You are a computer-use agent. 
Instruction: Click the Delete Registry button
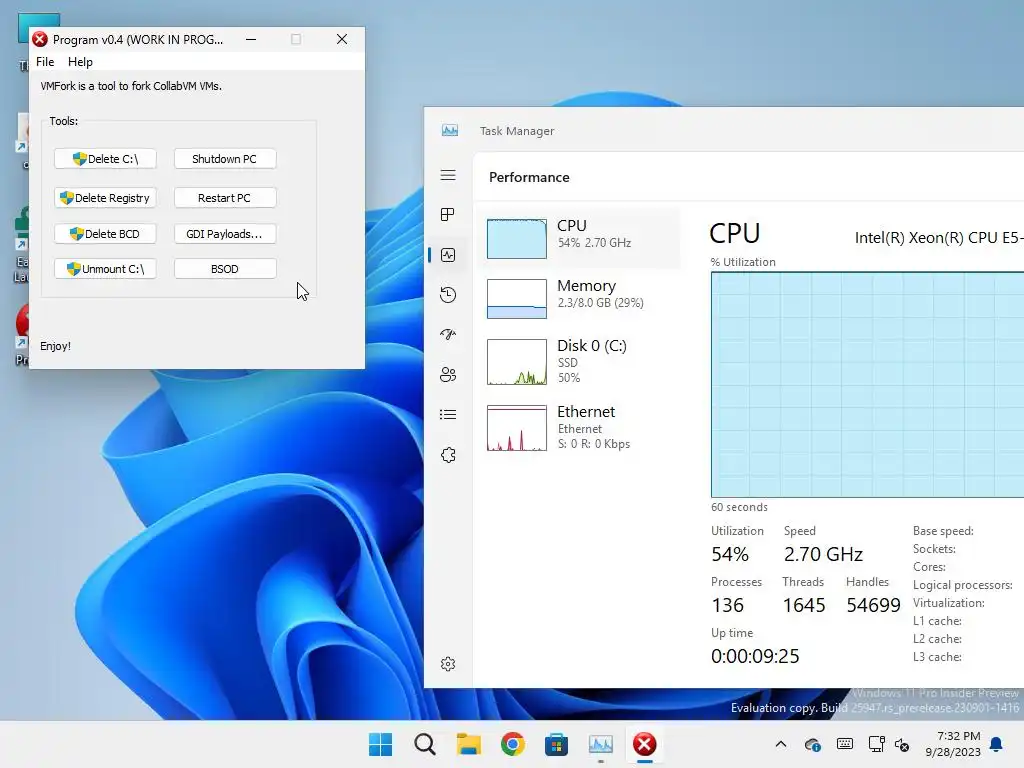click(105, 198)
